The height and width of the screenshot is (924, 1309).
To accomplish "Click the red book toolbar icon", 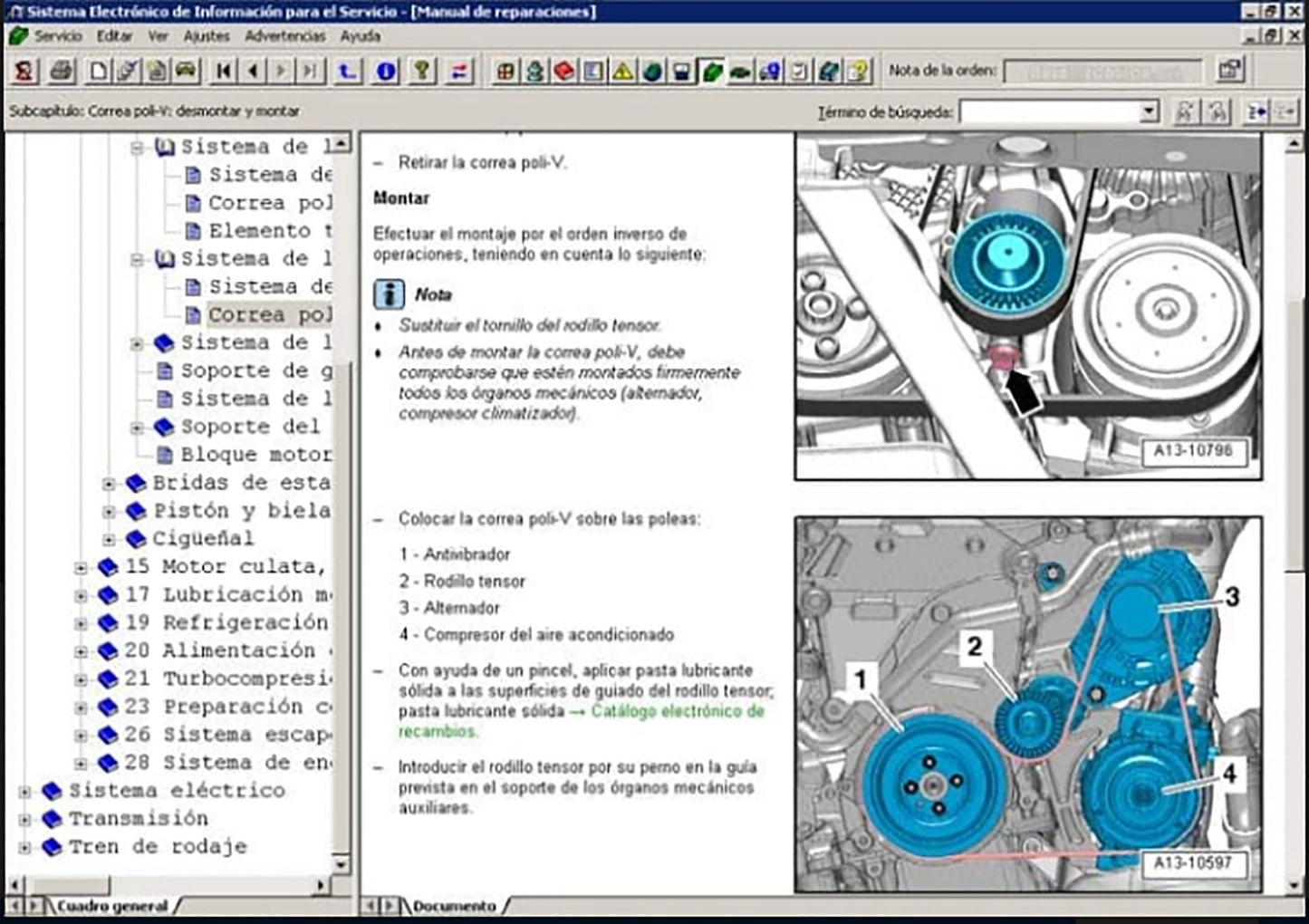I will tap(564, 71).
